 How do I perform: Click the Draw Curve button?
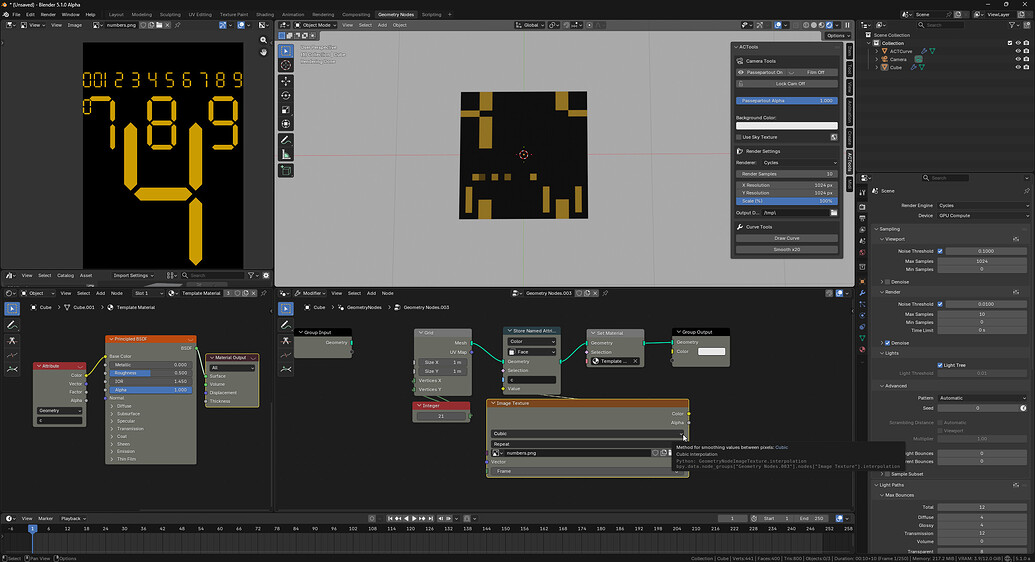point(787,238)
